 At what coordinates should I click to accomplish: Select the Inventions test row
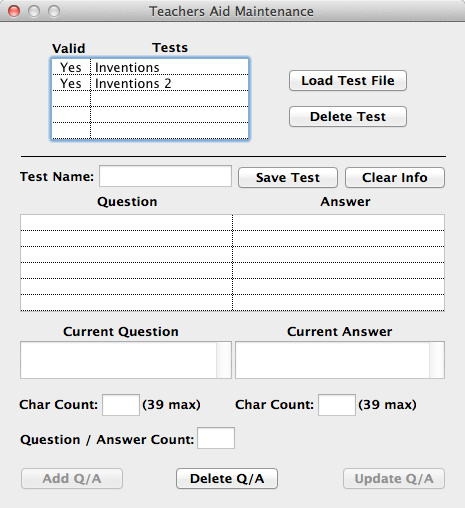click(x=150, y=67)
